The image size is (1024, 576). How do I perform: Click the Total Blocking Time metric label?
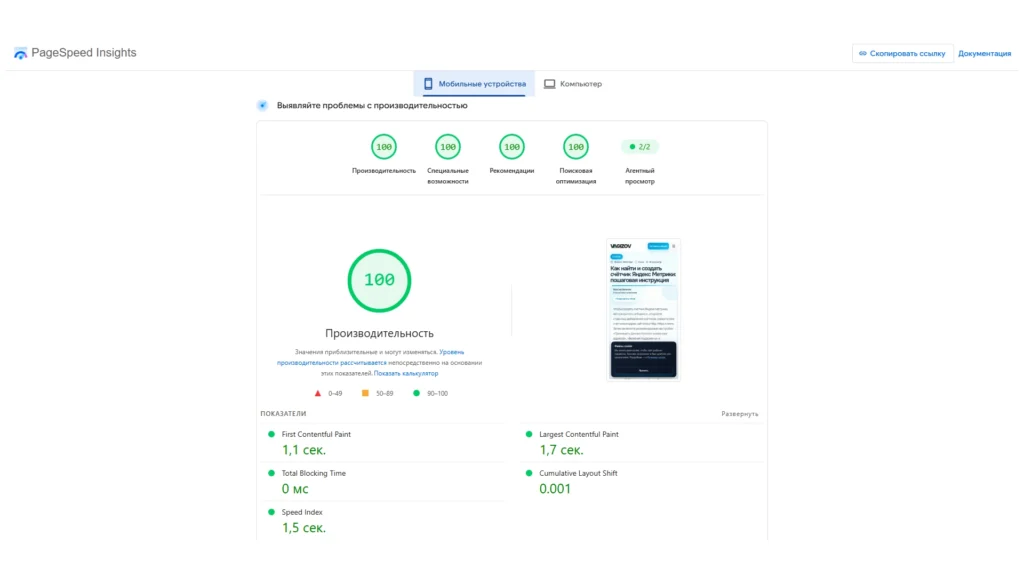coord(313,473)
